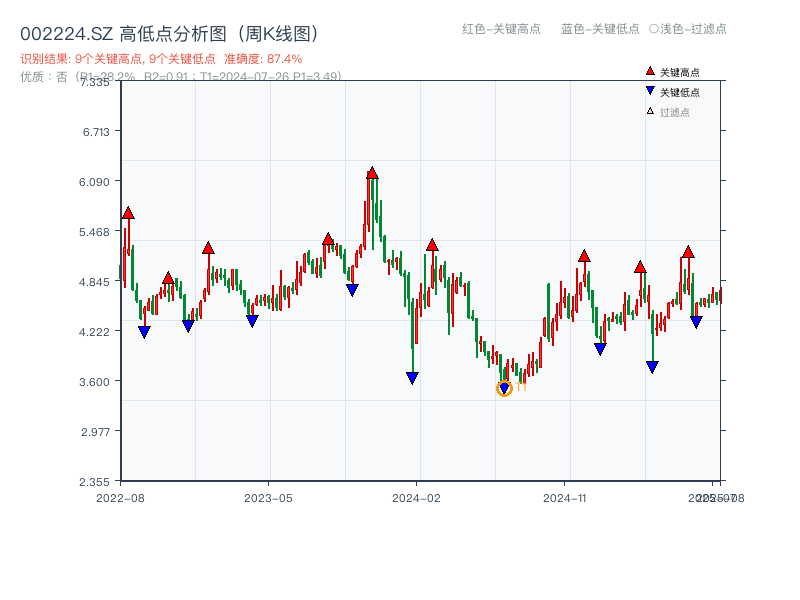Select the blue low marker near 3.6 before 2024-02
Viewport: 800px width, 600px height.
point(412,378)
